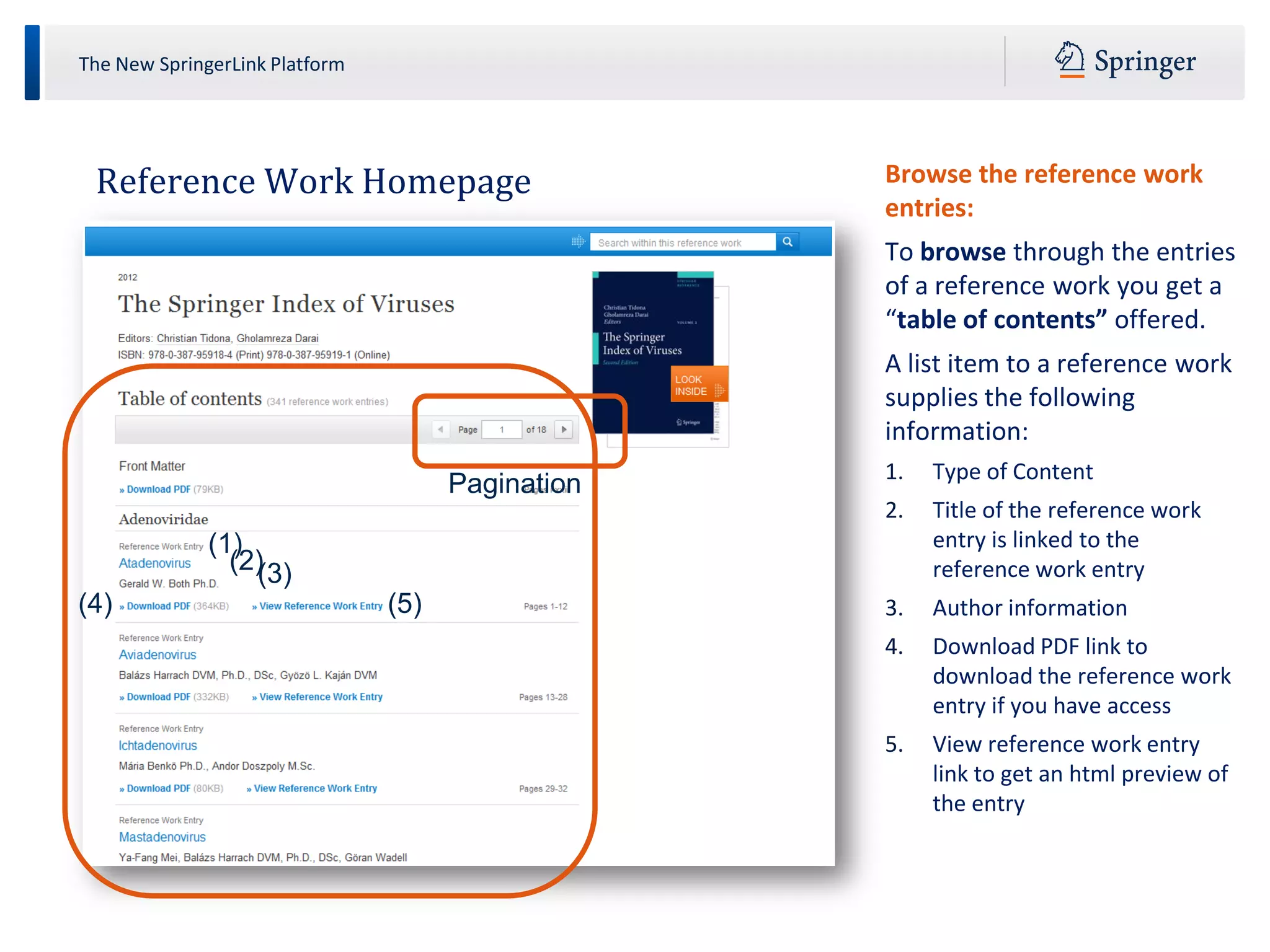The width and height of the screenshot is (1270, 952).
Task: Click the page number input box
Action: [x=502, y=430]
